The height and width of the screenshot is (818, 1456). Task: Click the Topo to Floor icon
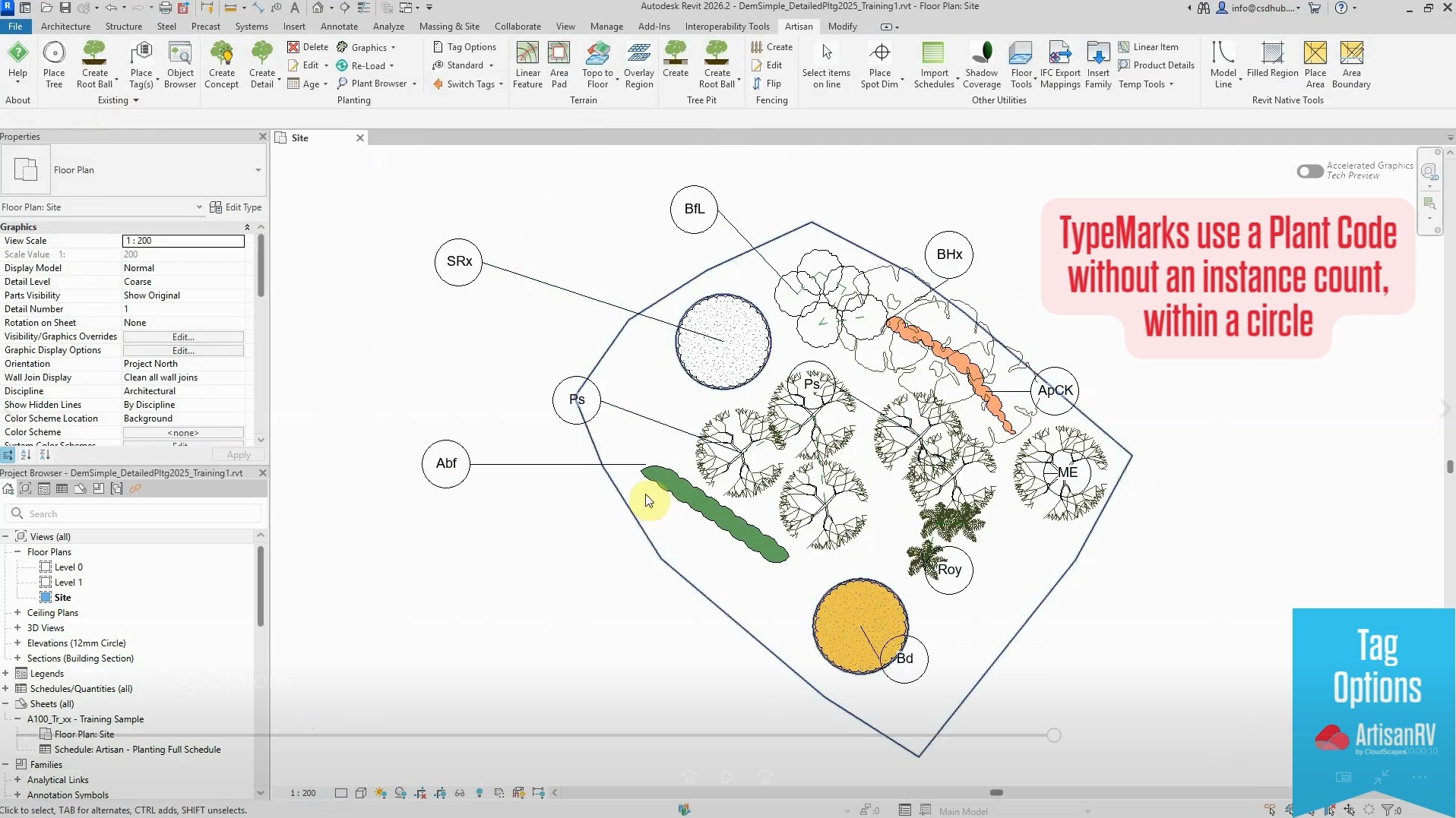pos(597,55)
